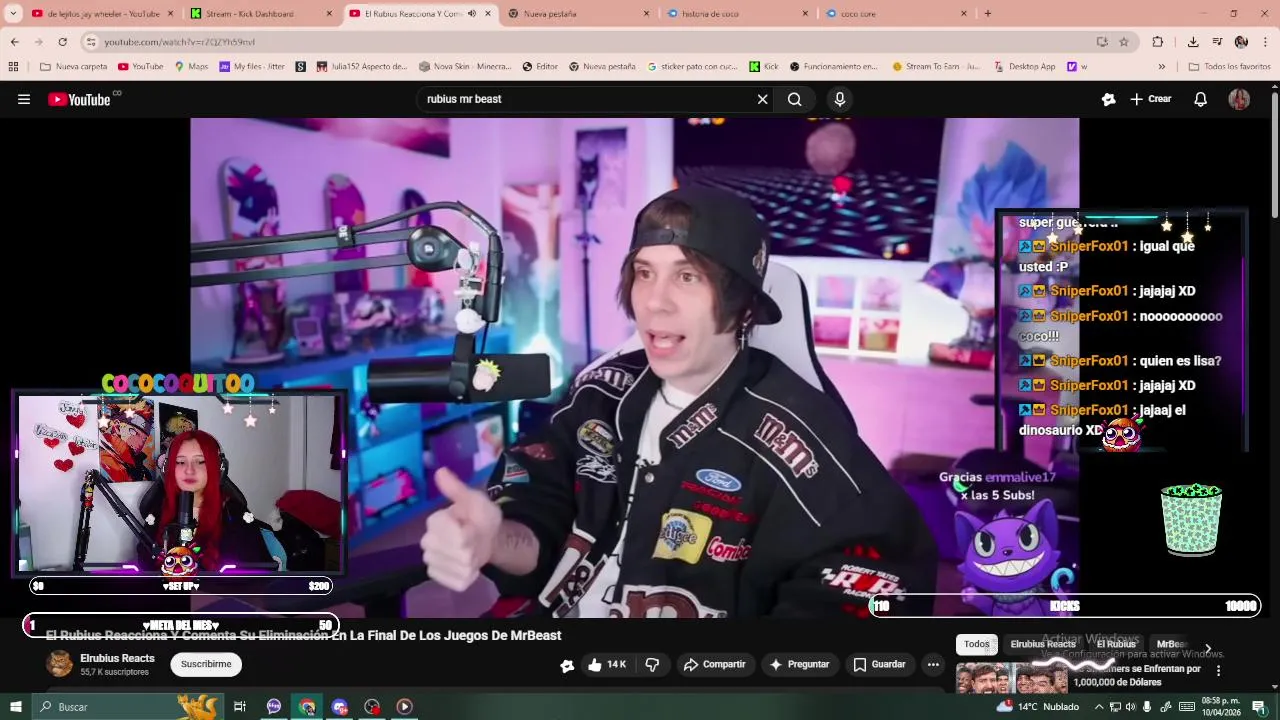Switch to the Stream - Kick Dashboard tab

261,14
